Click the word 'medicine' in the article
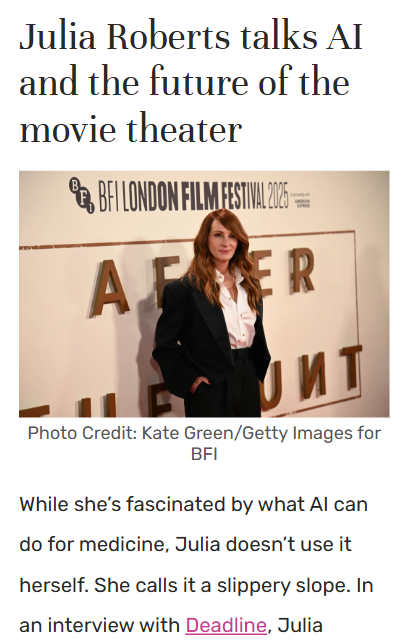 point(125,545)
